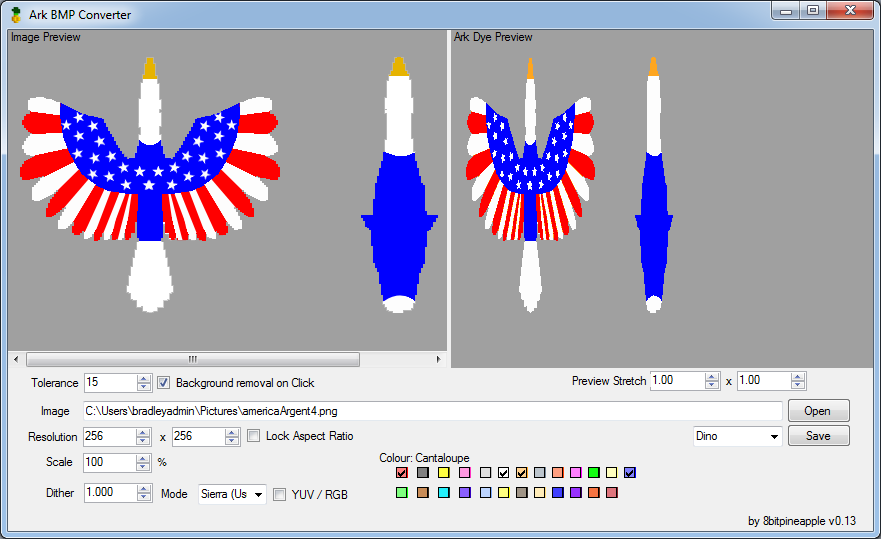Click the Image file path field

click(432, 411)
